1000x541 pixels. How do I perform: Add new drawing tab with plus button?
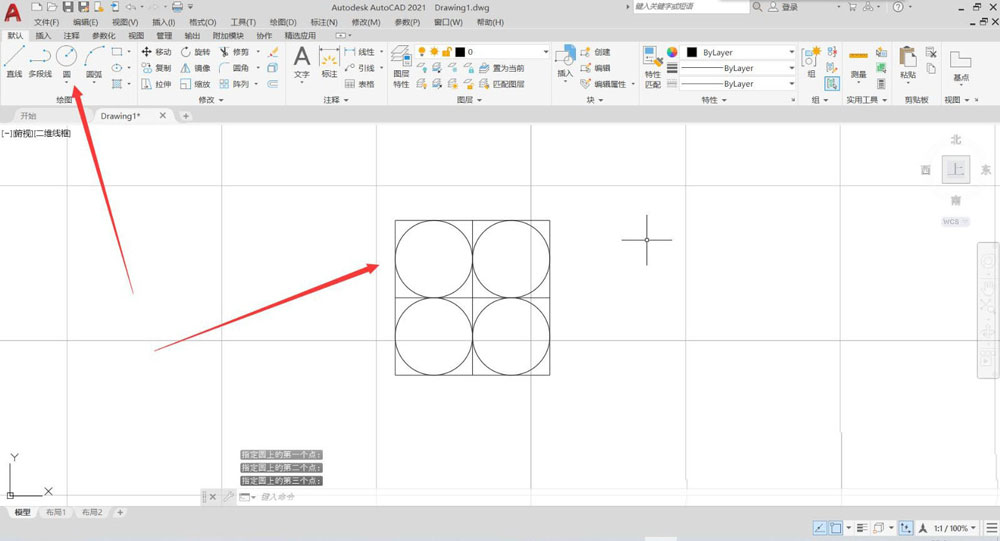pyautogui.click(x=186, y=115)
